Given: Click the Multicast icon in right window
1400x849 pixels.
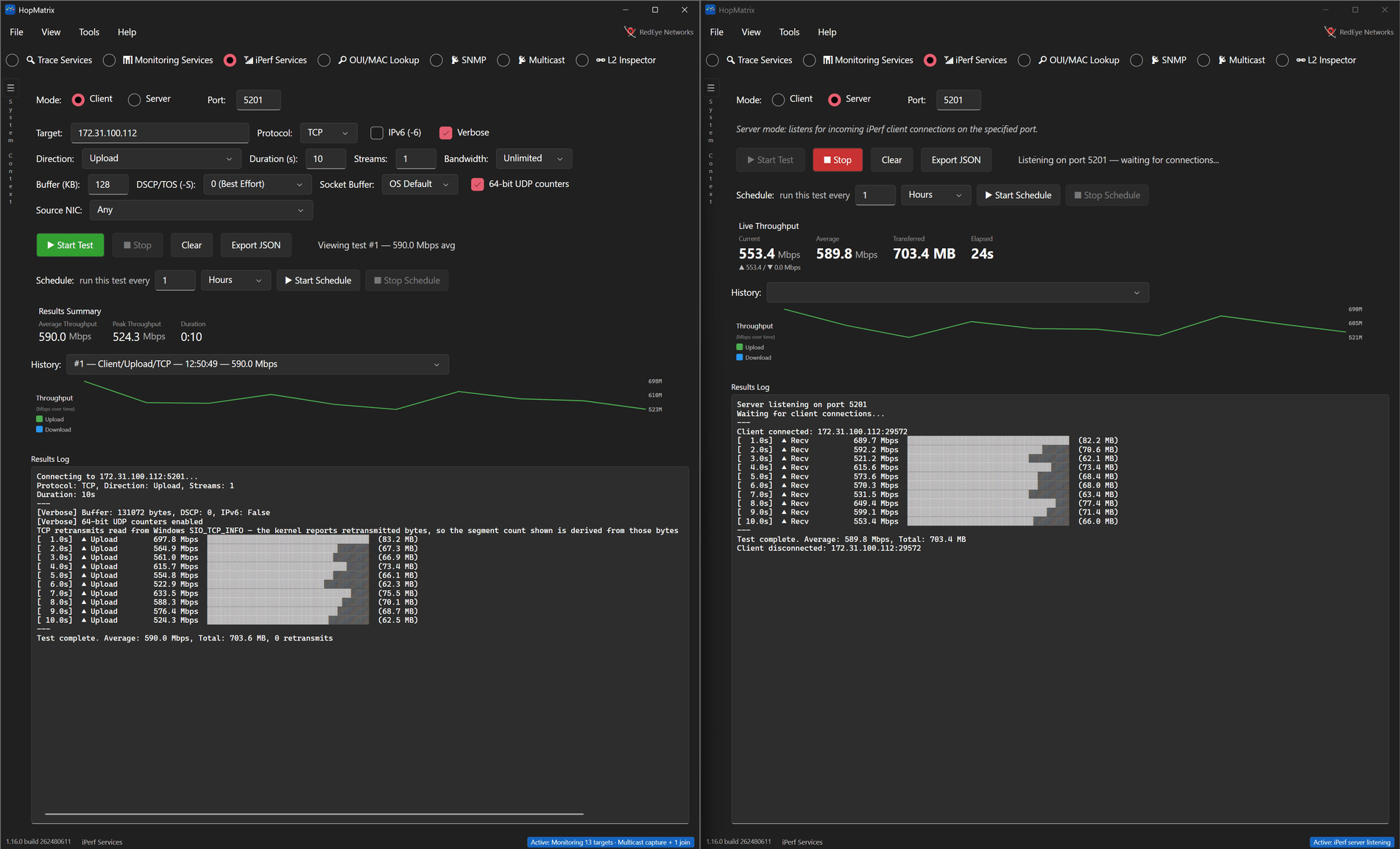Looking at the screenshot, I should (1222, 60).
